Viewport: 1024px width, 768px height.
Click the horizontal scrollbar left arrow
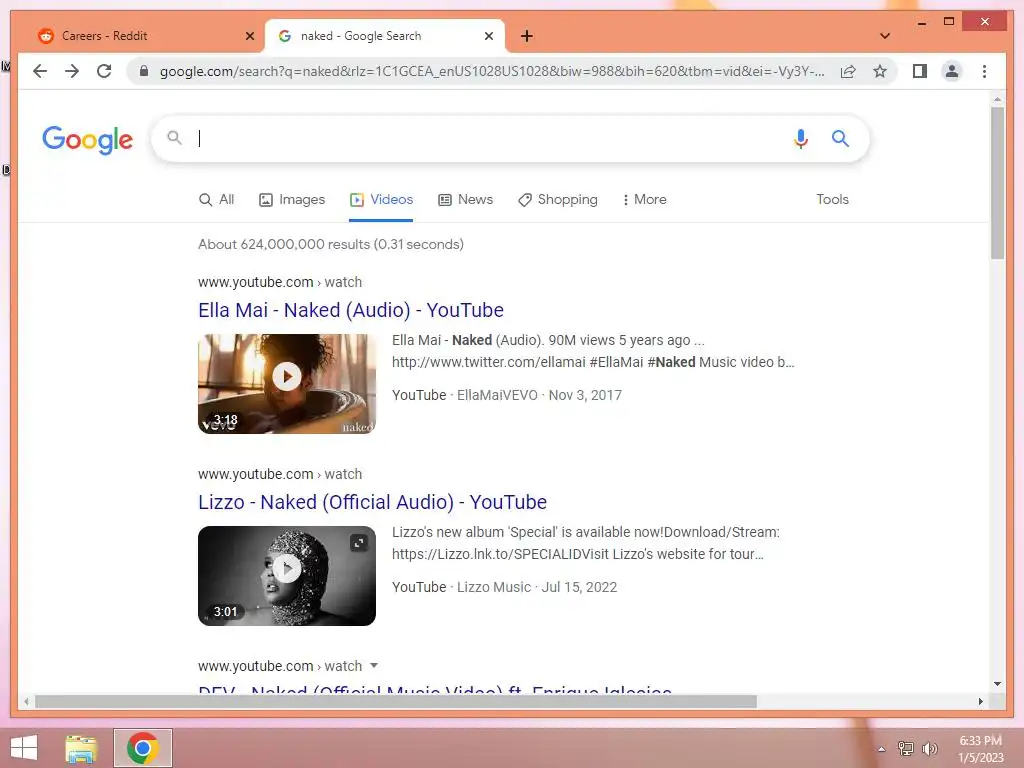pos(26,701)
